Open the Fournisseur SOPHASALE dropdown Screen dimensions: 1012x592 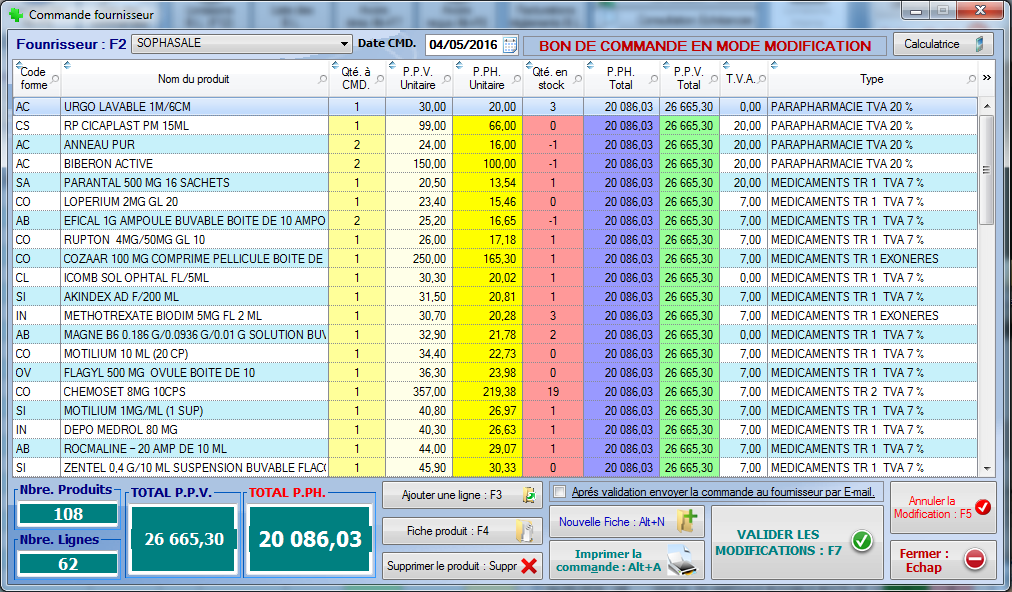click(345, 44)
